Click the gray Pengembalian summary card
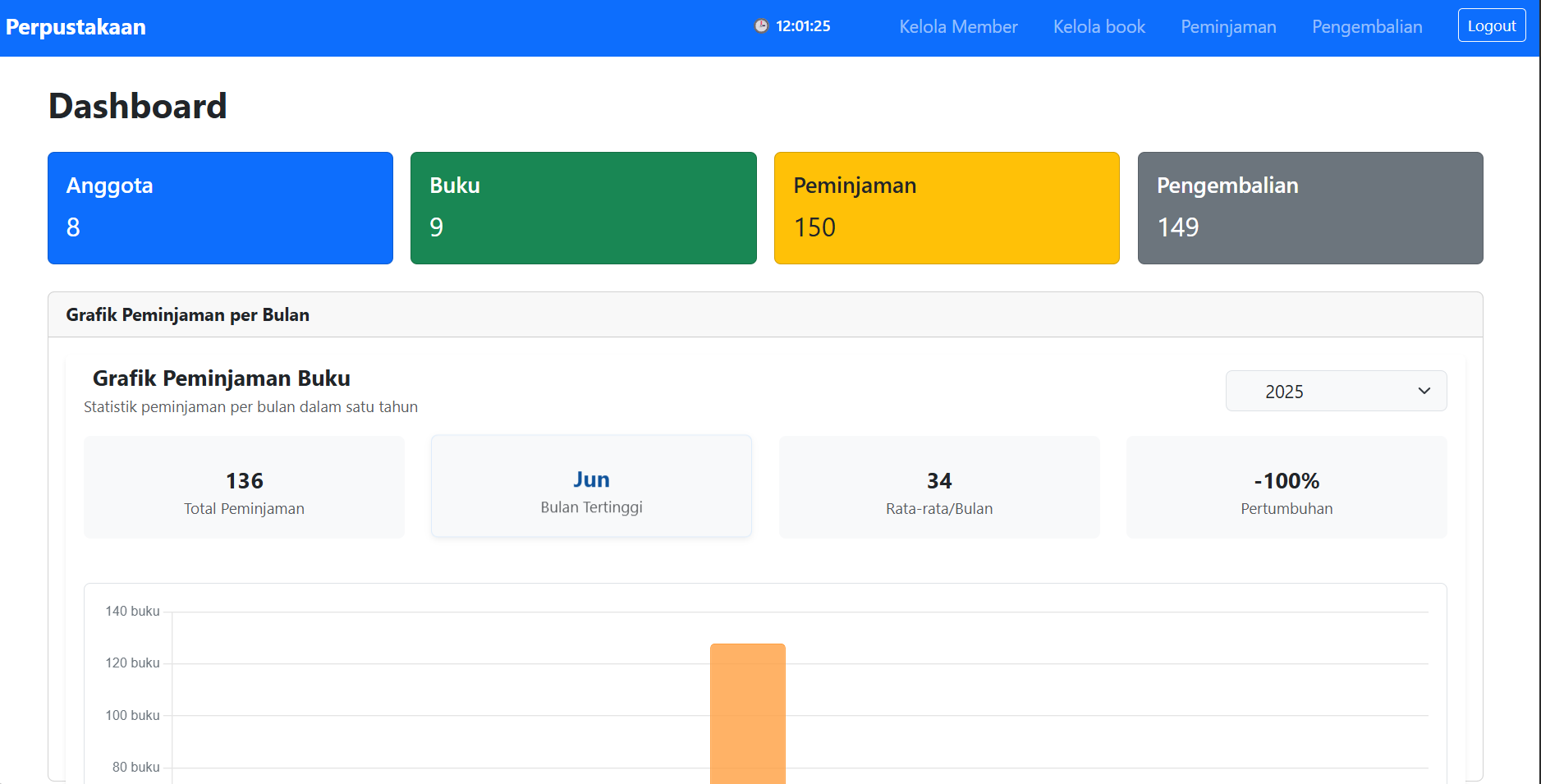Image resolution: width=1541 pixels, height=784 pixels. pos(1309,208)
